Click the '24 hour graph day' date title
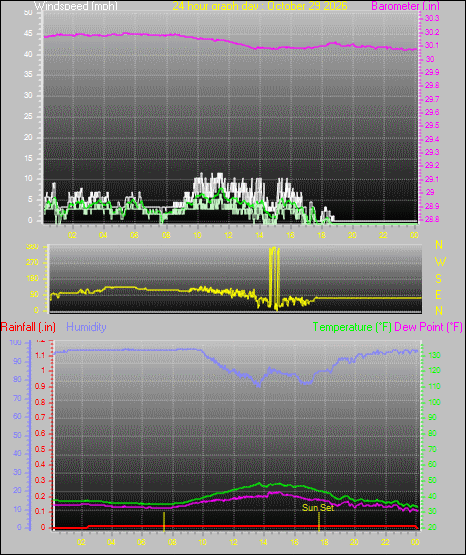The image size is (466, 555). point(260,6)
